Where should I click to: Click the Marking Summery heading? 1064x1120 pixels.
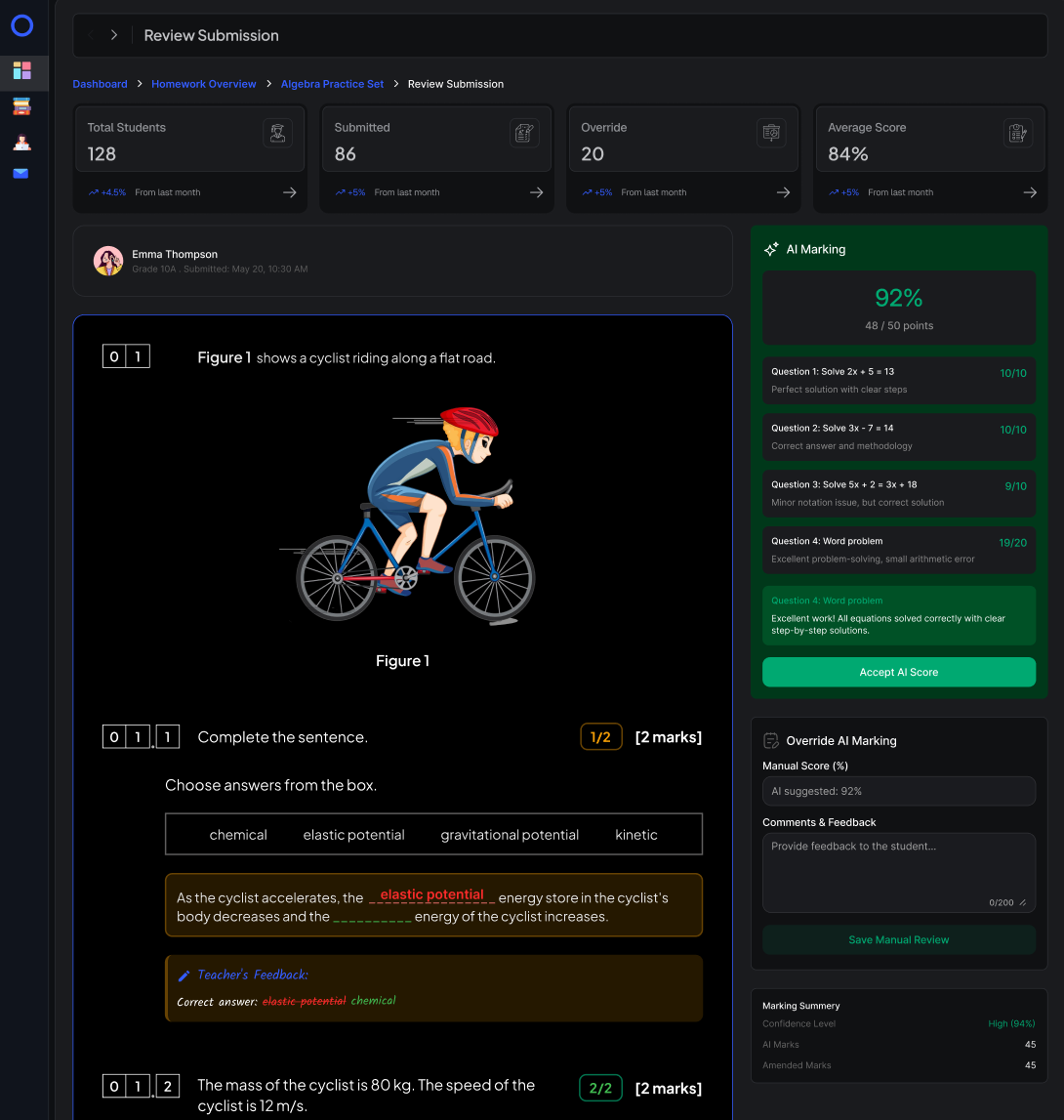pyautogui.click(x=800, y=1006)
